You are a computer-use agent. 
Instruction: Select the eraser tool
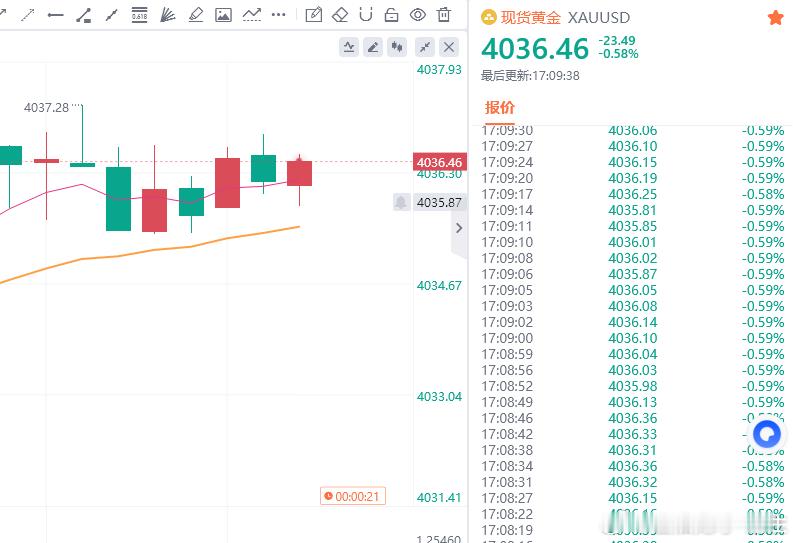[x=340, y=15]
